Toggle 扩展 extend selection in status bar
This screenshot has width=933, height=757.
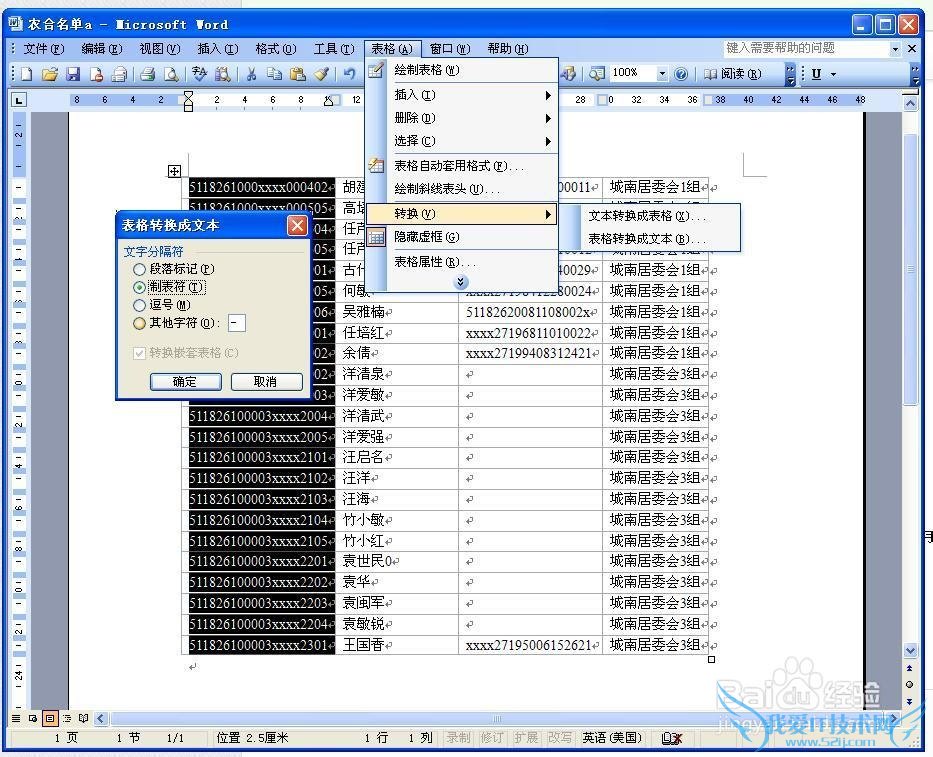525,738
